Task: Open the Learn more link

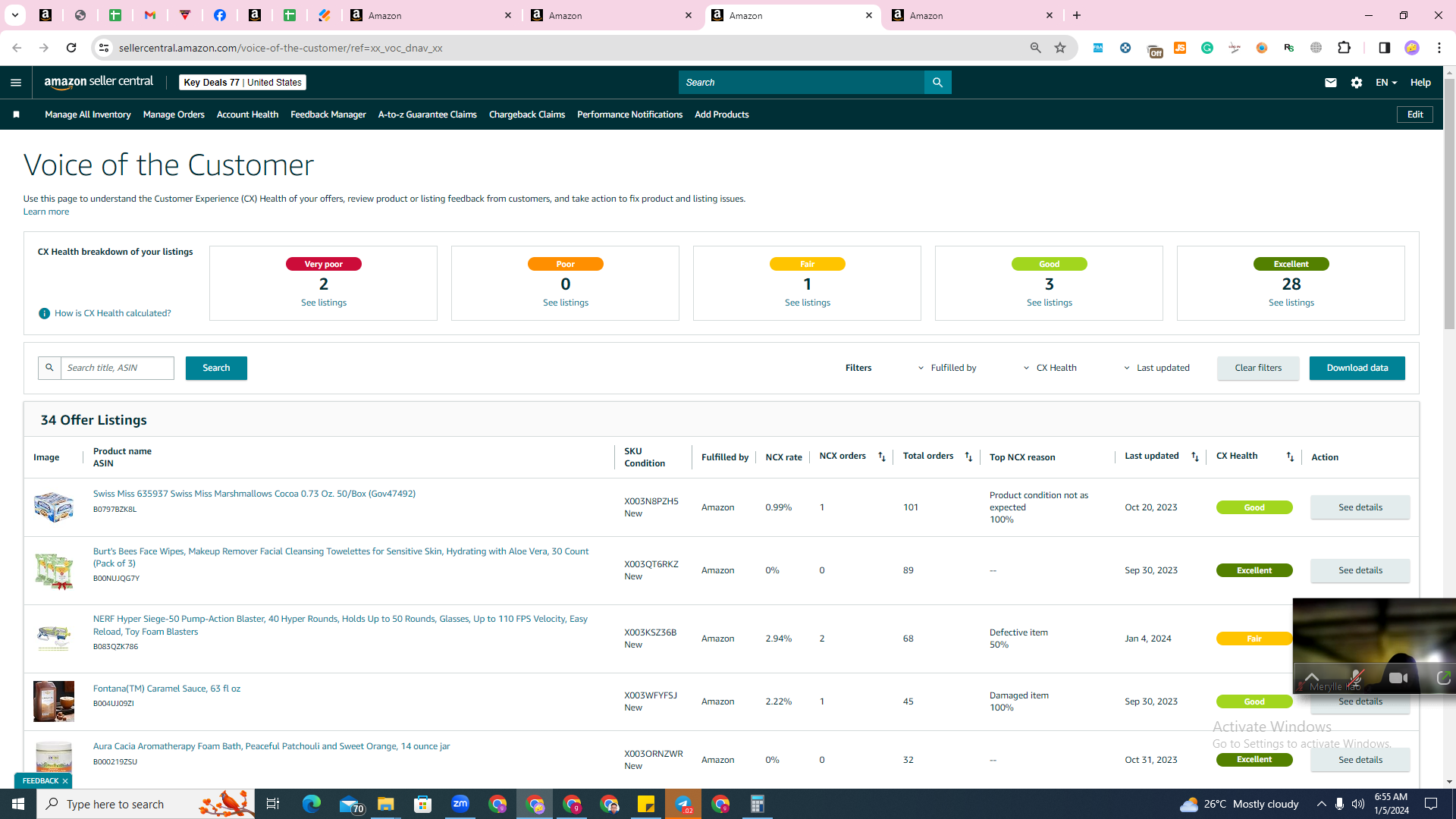Action: (x=46, y=212)
